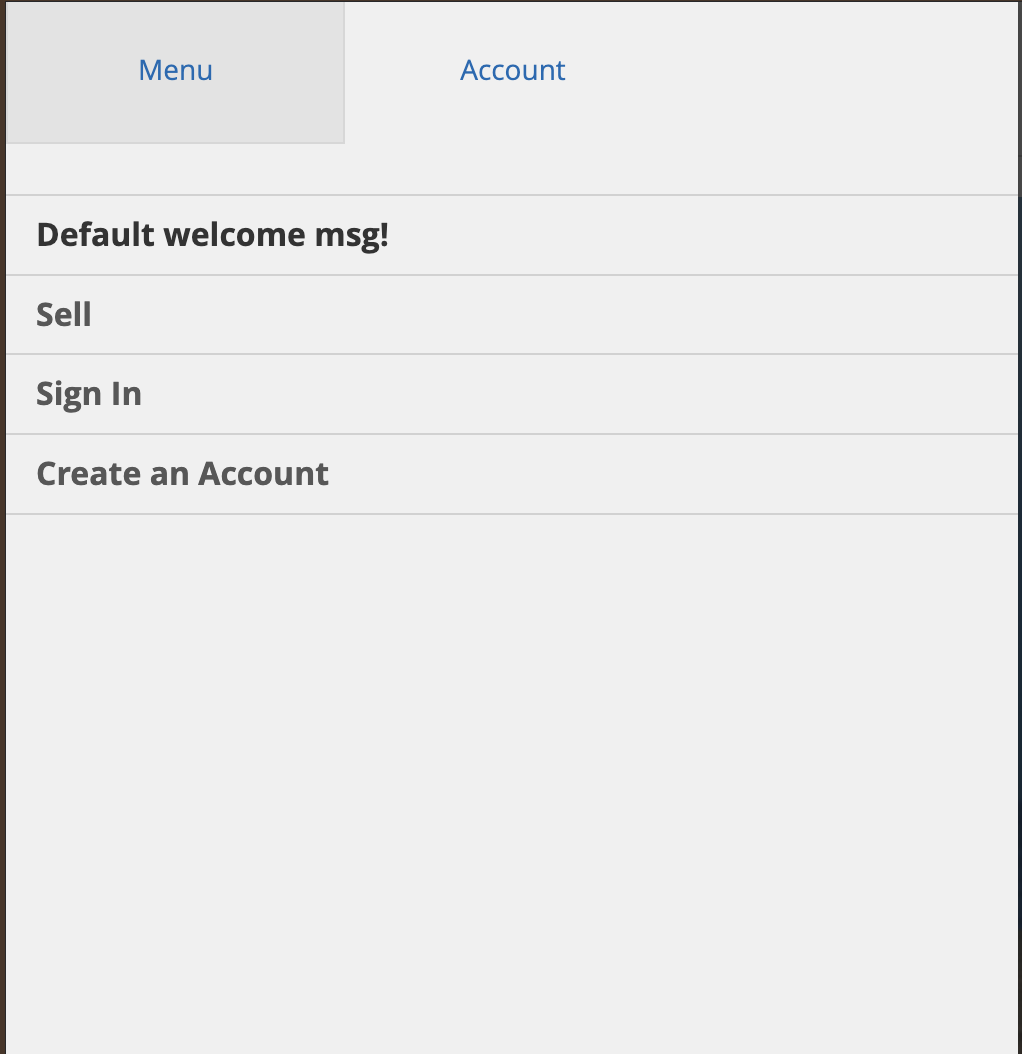Tap the word Menu in tab bar
Screen dimensions: 1022x1054
[175, 71]
